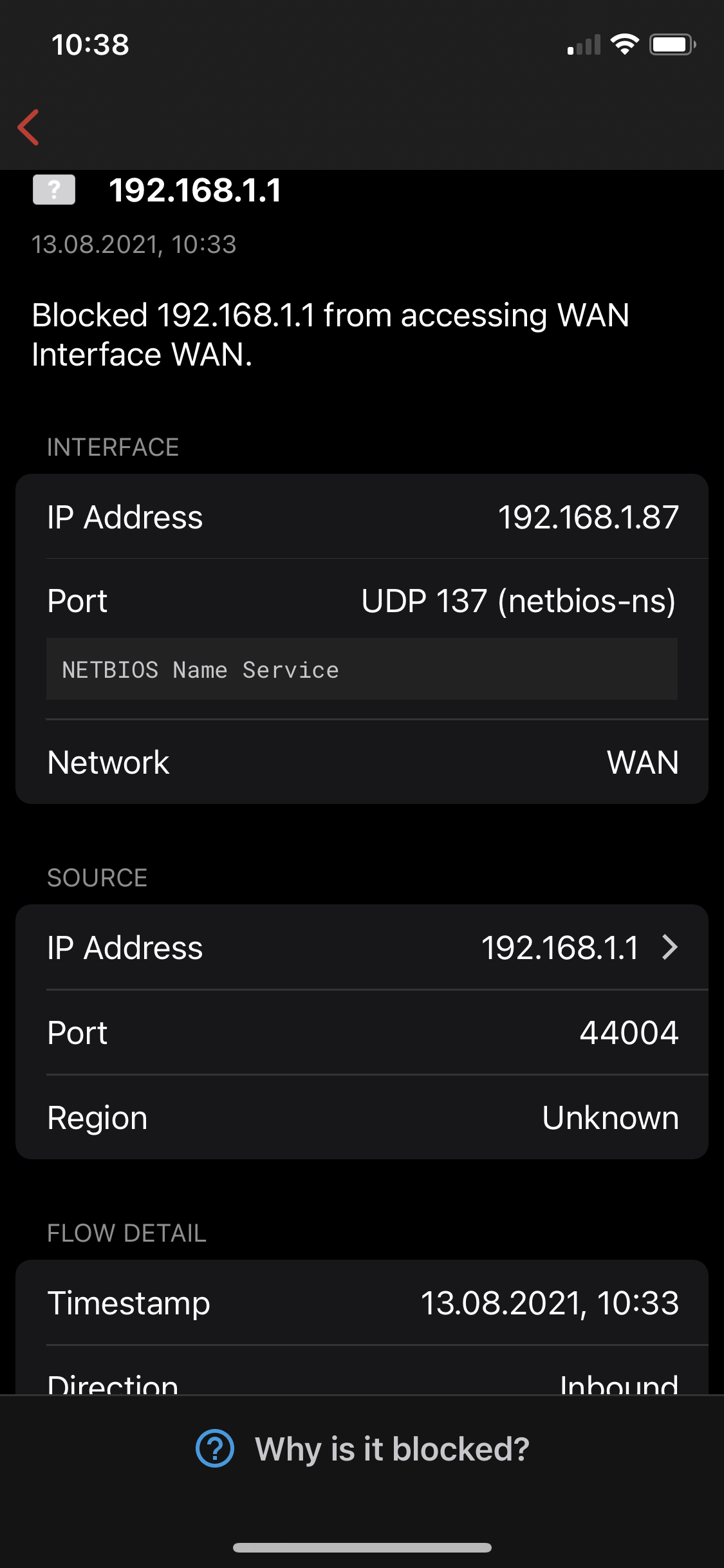Select the interface IP Address row

pos(362,517)
